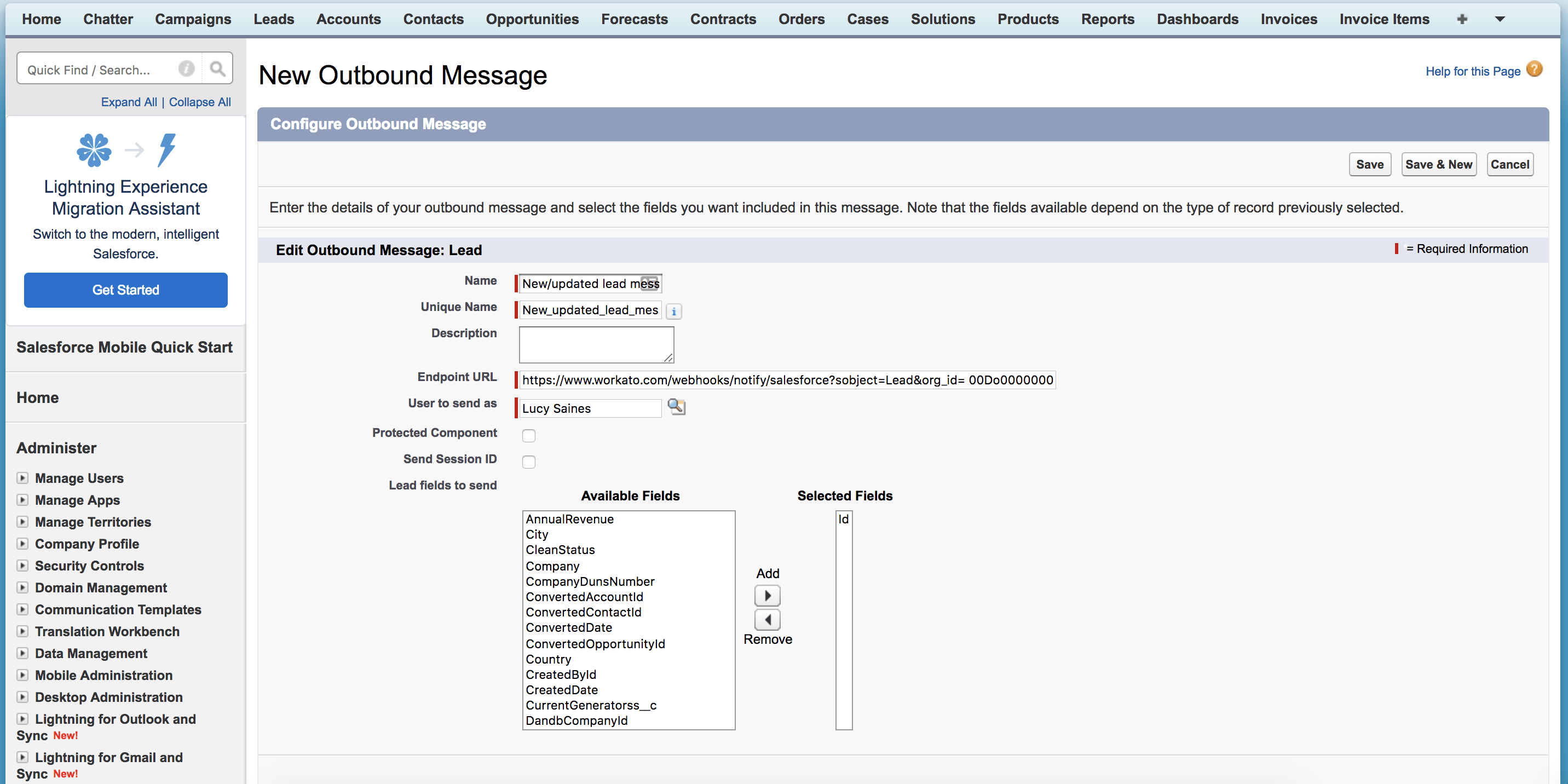Expand Lightning for Outlook and Sync
Viewport: 1568px width, 784px height.
(x=22, y=719)
